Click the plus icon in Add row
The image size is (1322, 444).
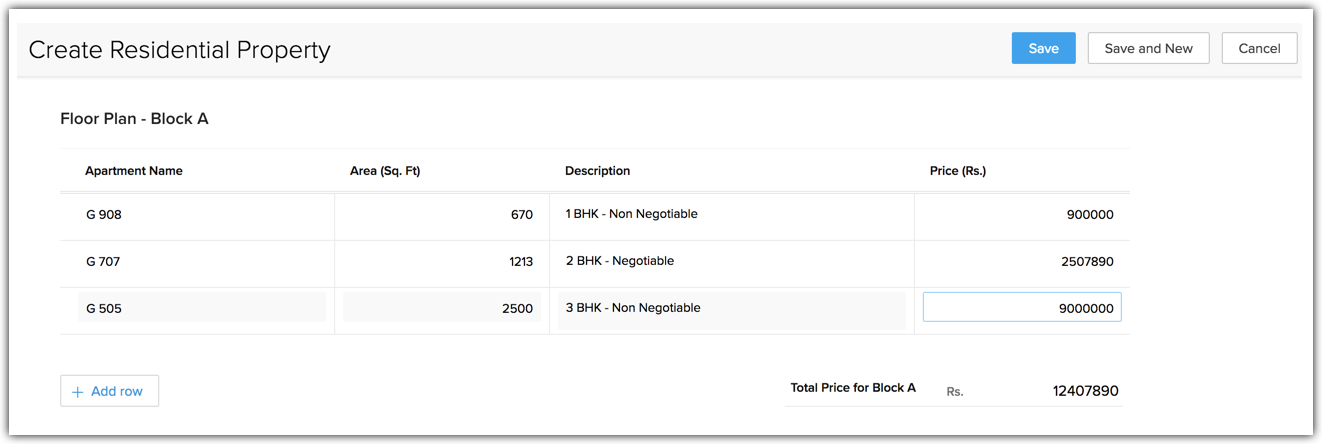tap(78, 392)
